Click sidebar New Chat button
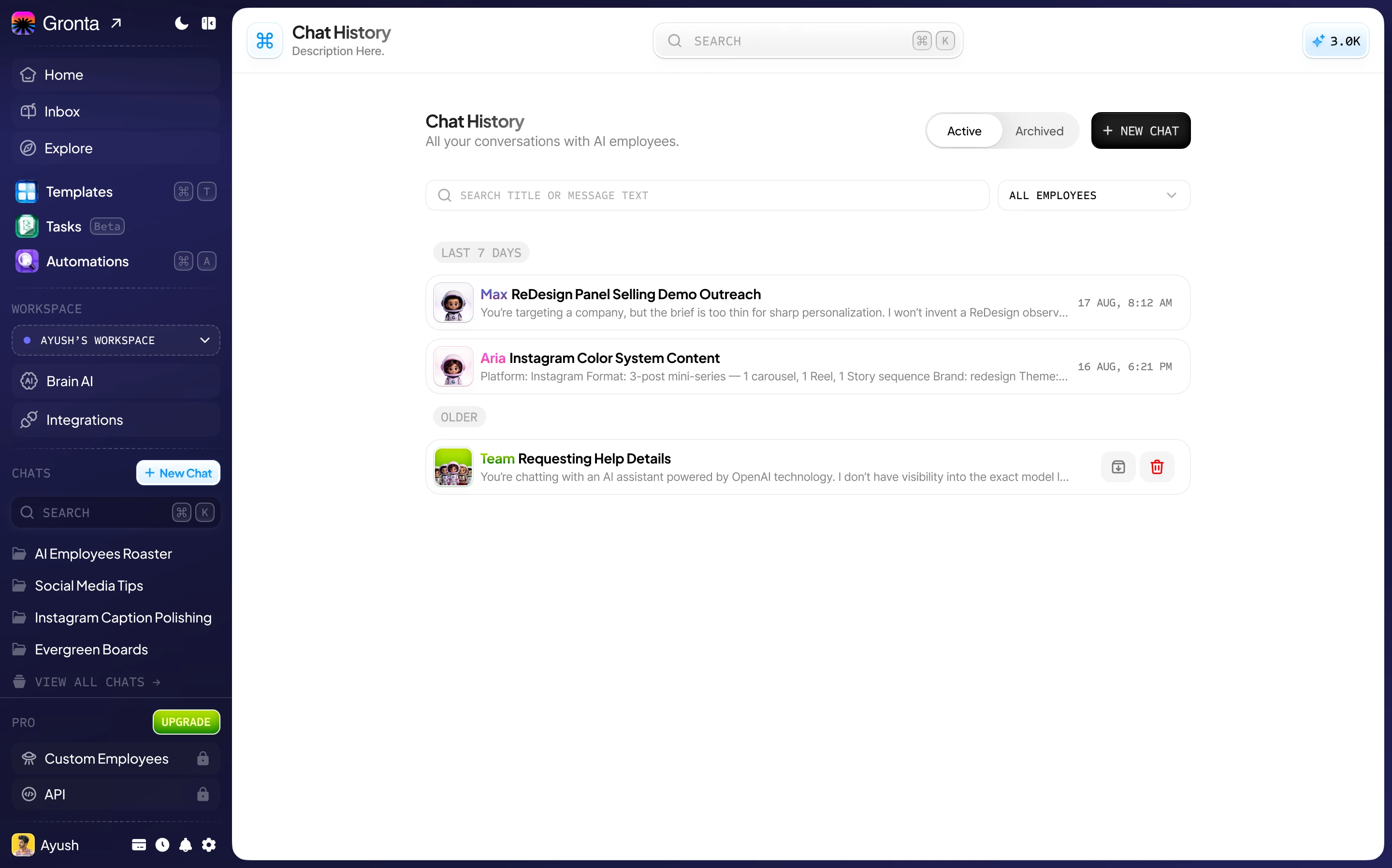 [x=178, y=473]
